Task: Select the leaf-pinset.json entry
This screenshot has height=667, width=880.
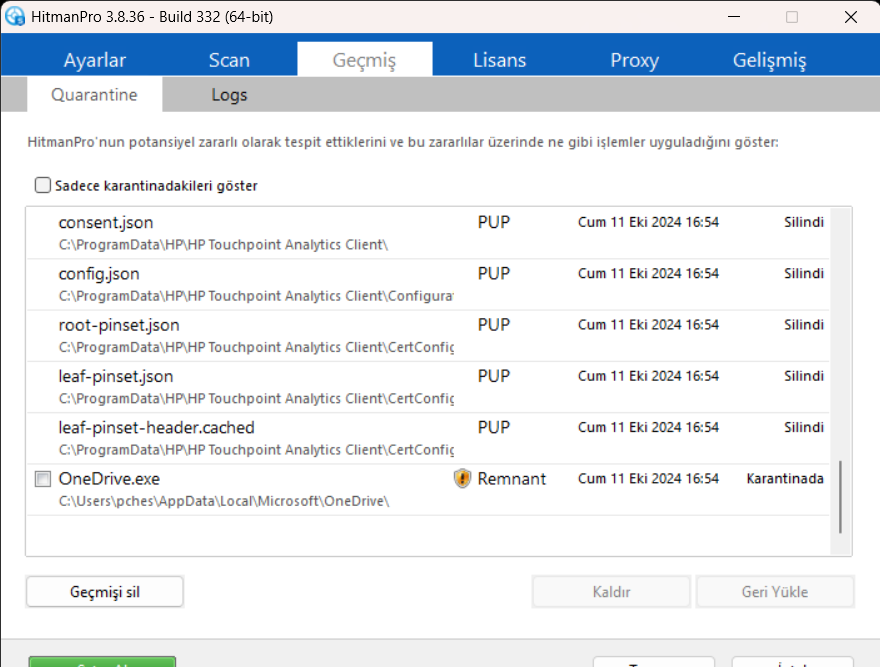Action: click(428, 387)
